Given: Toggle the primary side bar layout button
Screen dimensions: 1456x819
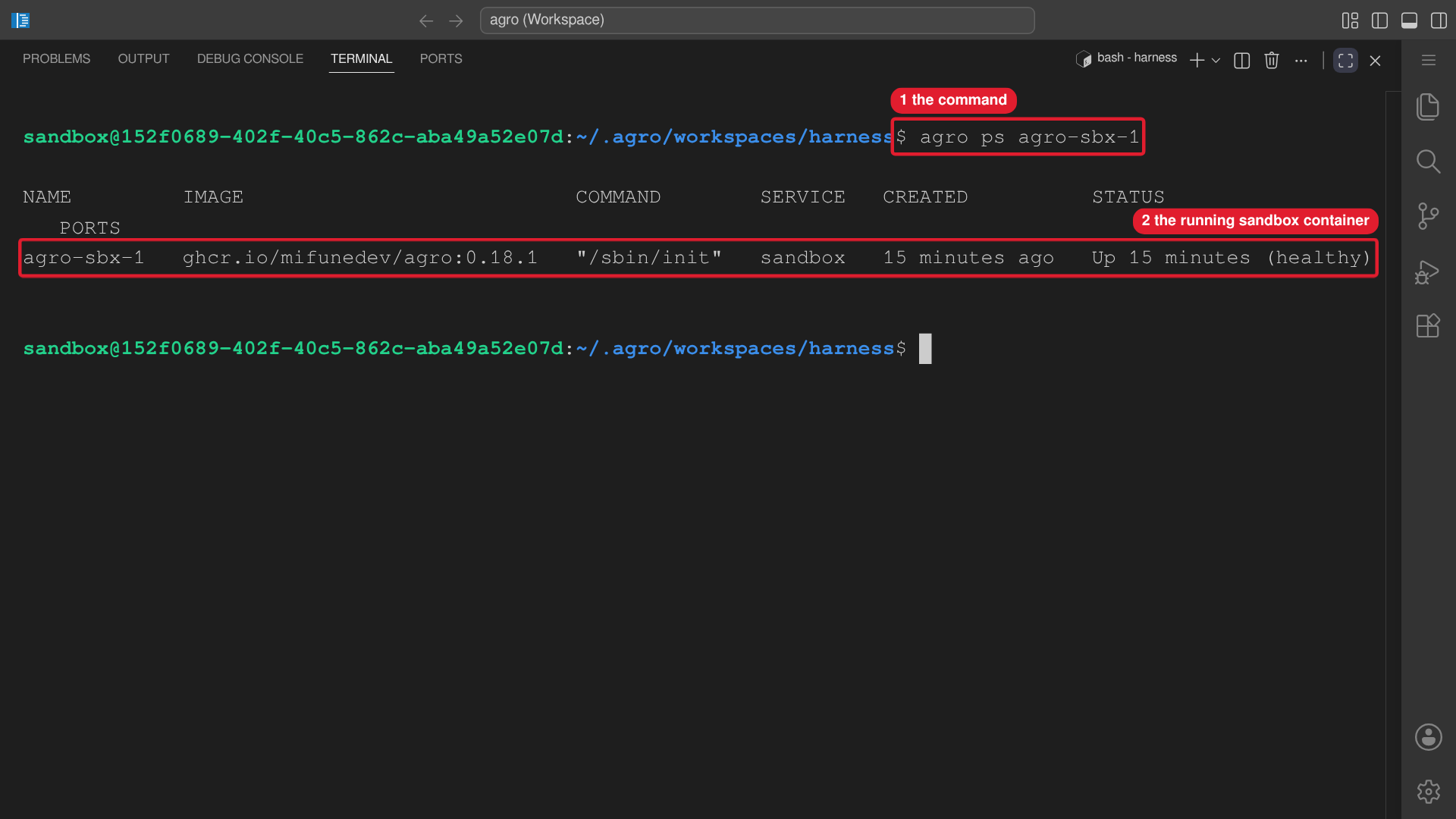Looking at the screenshot, I should pyautogui.click(x=1379, y=20).
